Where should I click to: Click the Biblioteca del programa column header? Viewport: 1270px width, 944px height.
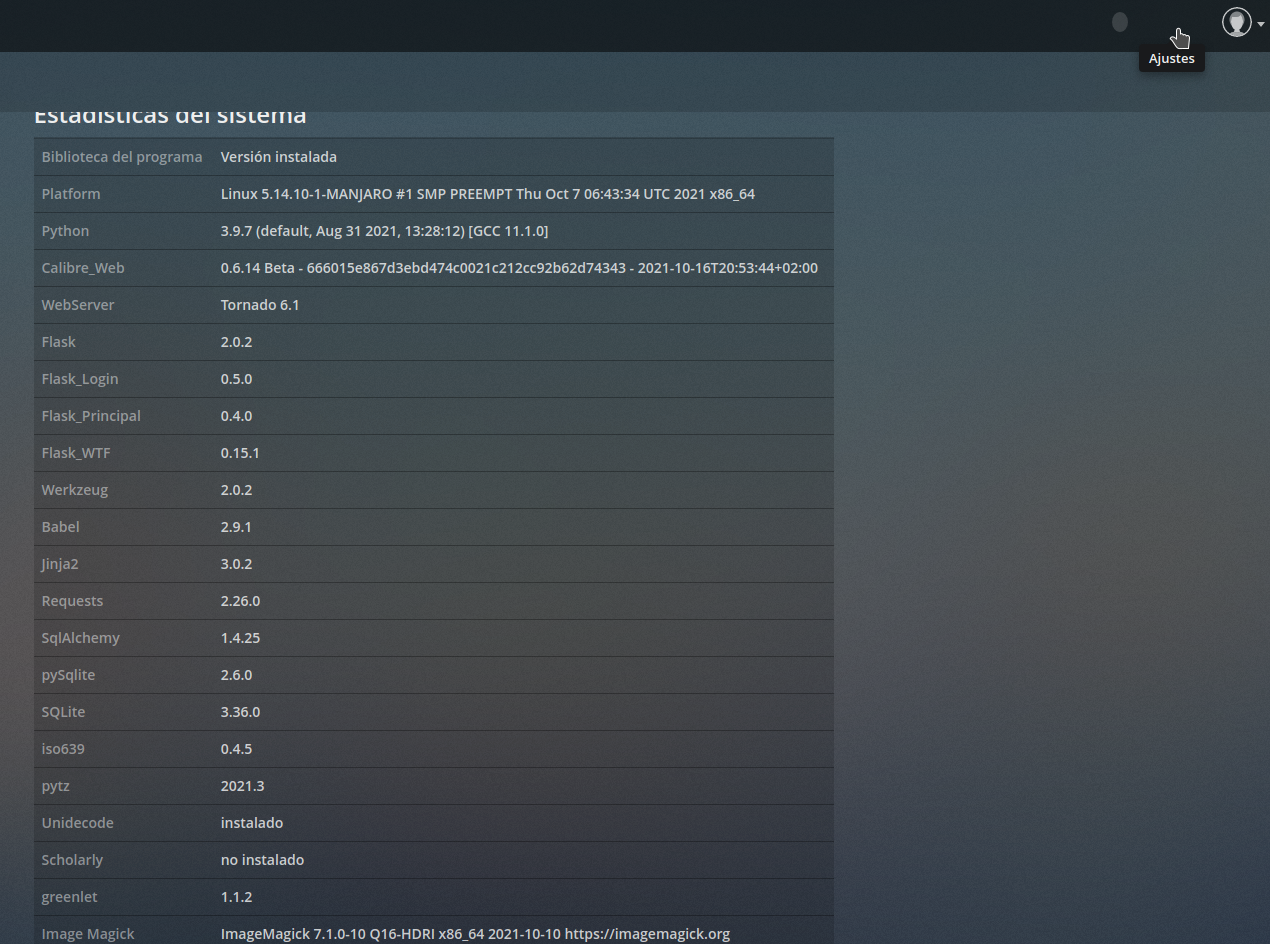pos(122,156)
